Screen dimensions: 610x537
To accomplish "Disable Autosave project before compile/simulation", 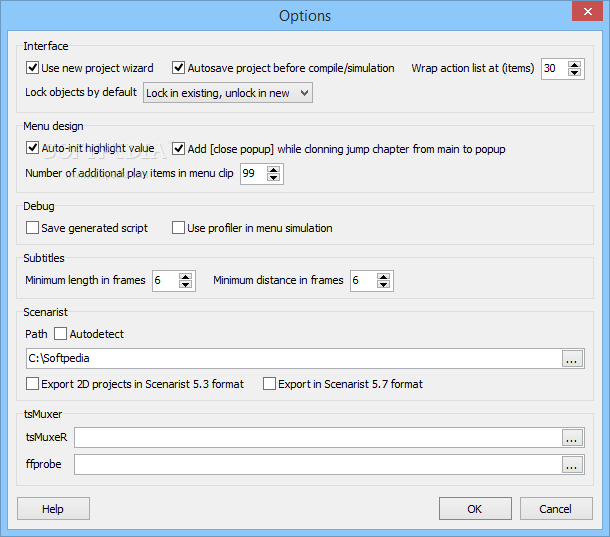I will click(179, 69).
